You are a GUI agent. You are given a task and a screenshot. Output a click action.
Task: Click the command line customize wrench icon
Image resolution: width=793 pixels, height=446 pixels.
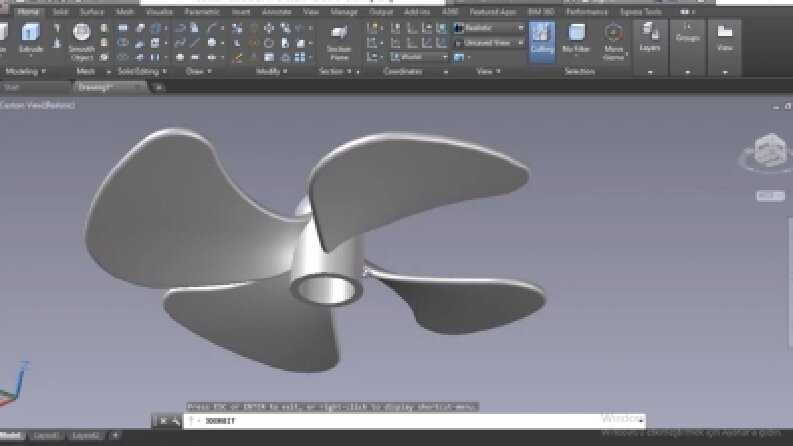click(175, 421)
